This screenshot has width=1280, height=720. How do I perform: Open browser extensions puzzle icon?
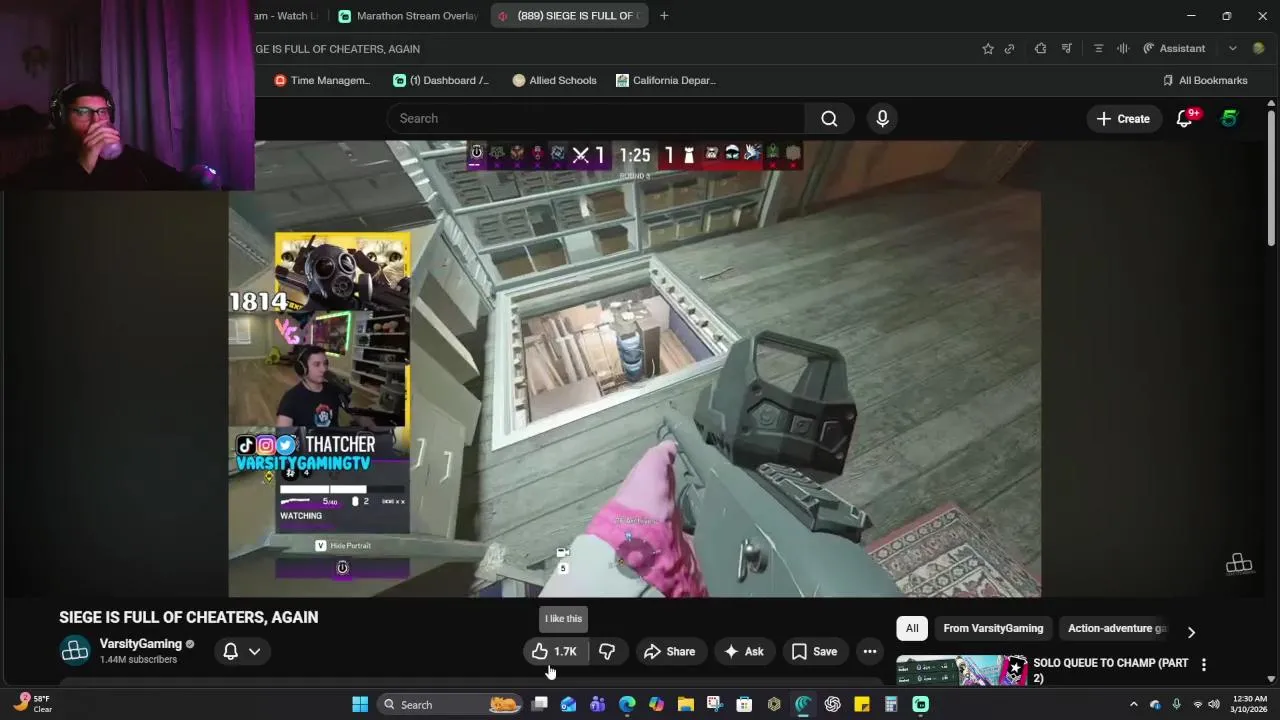[1040, 48]
